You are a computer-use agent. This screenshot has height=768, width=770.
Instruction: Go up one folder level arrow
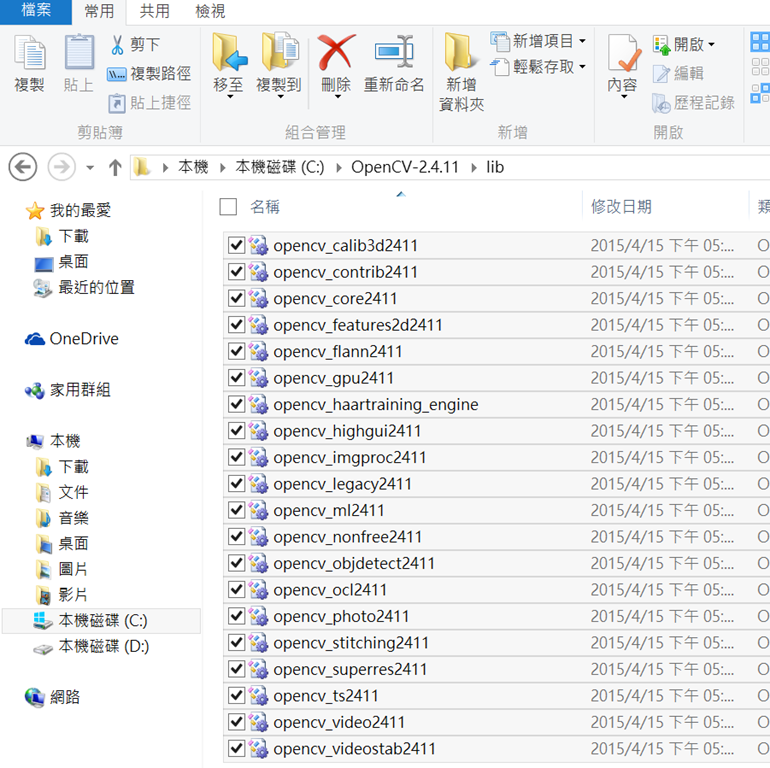pos(115,167)
